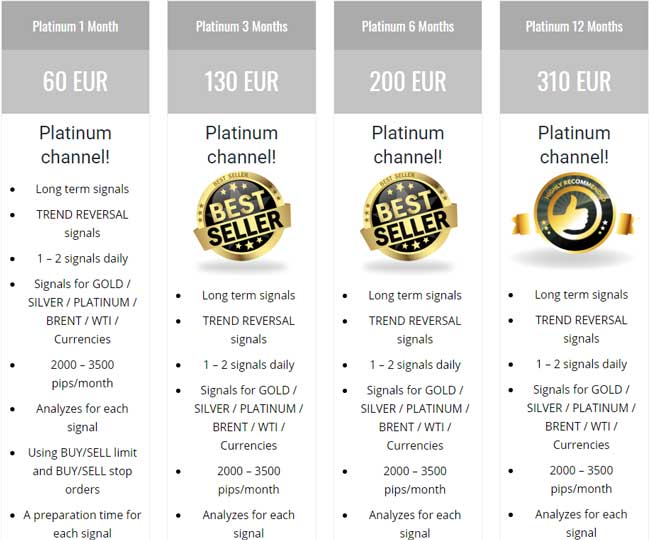The height and width of the screenshot is (540, 650).
Task: Open the Platinum 6 Months plan header
Action: coord(407,26)
